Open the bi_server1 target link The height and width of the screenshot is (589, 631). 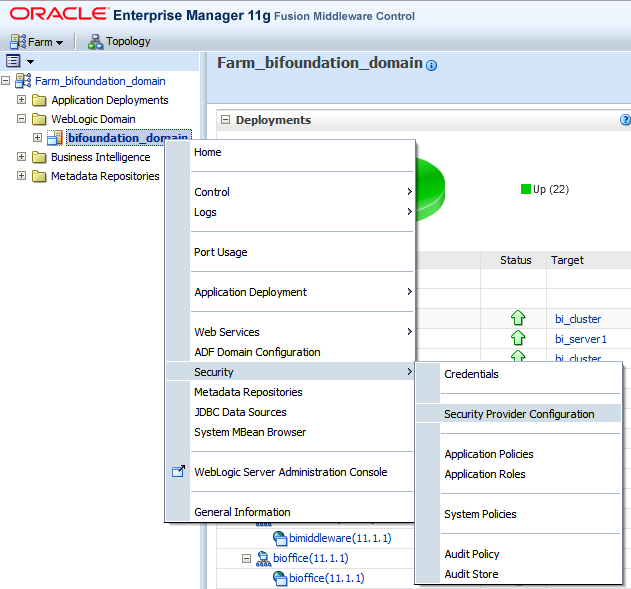[x=581, y=339]
